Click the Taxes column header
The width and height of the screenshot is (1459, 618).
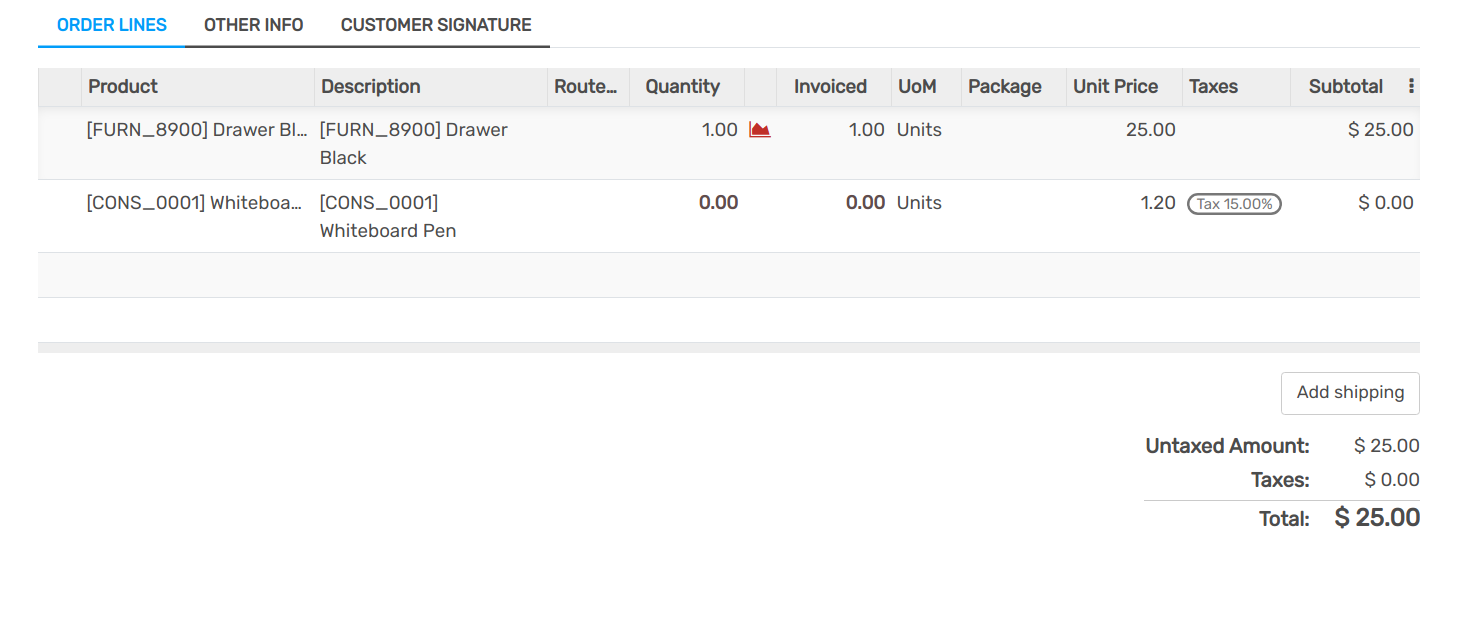[x=1213, y=87]
